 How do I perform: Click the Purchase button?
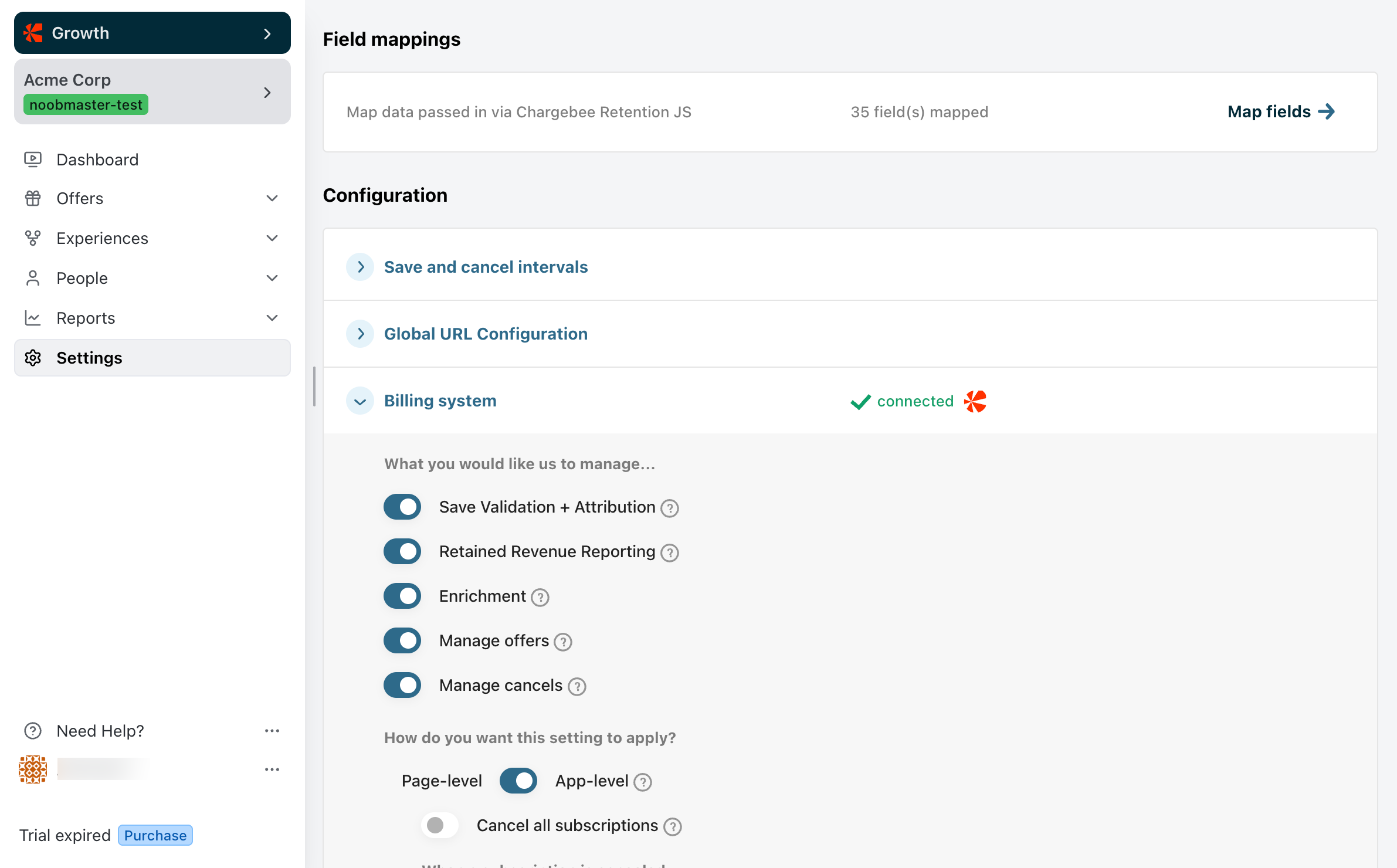point(155,835)
